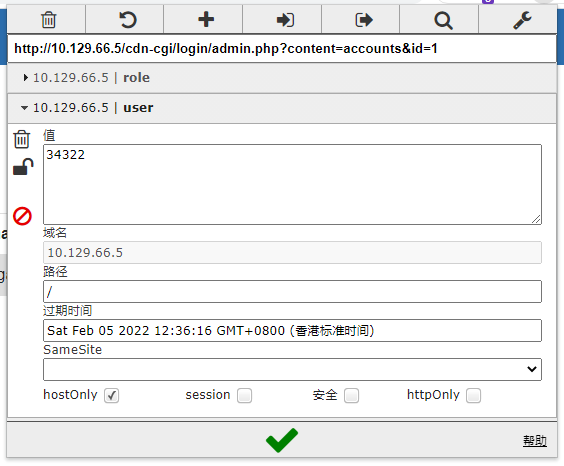The image size is (564, 466).
Task: Enable the session checkbox
Action: pyautogui.click(x=245, y=396)
